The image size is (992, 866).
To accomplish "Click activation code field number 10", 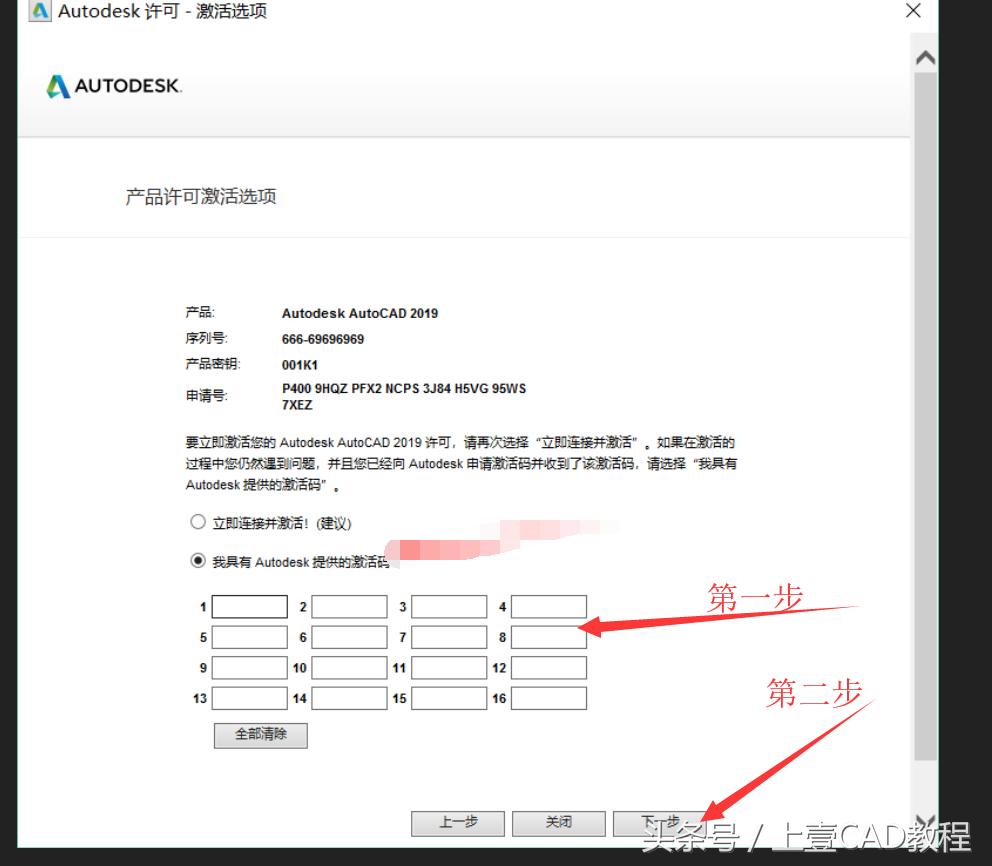I will tap(348, 668).
